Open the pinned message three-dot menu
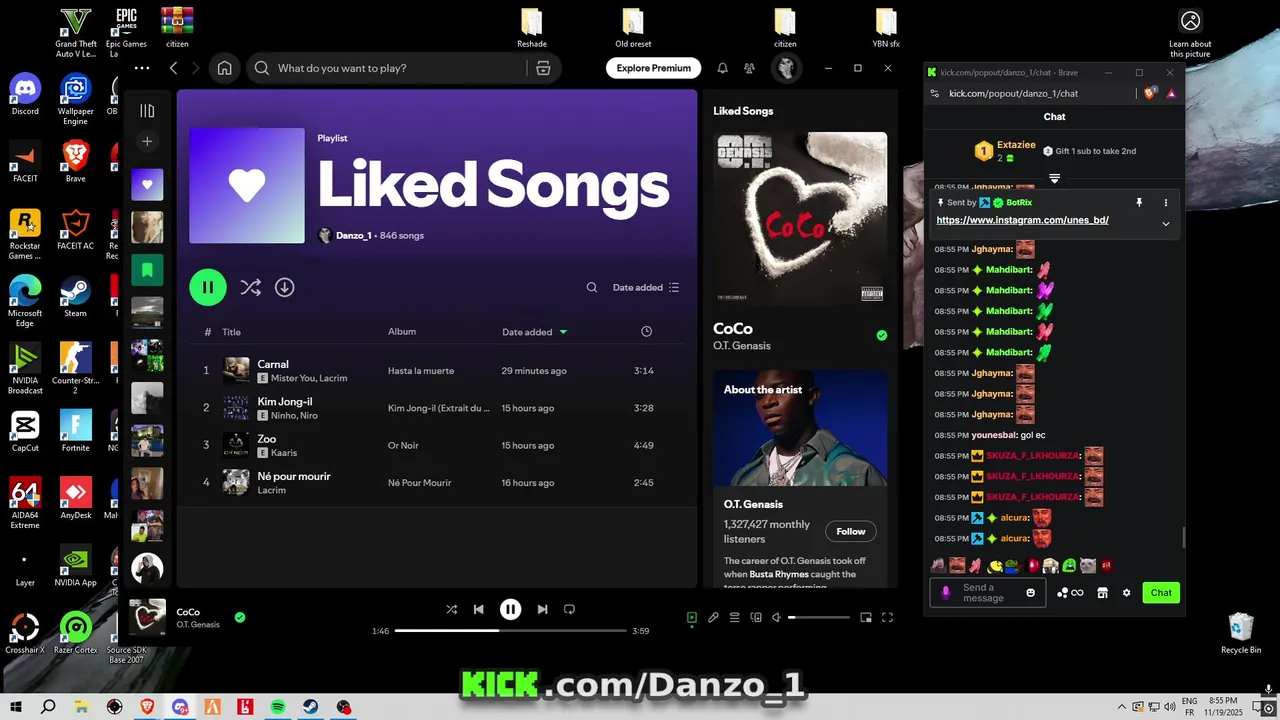The height and width of the screenshot is (720, 1280). coord(1165,203)
